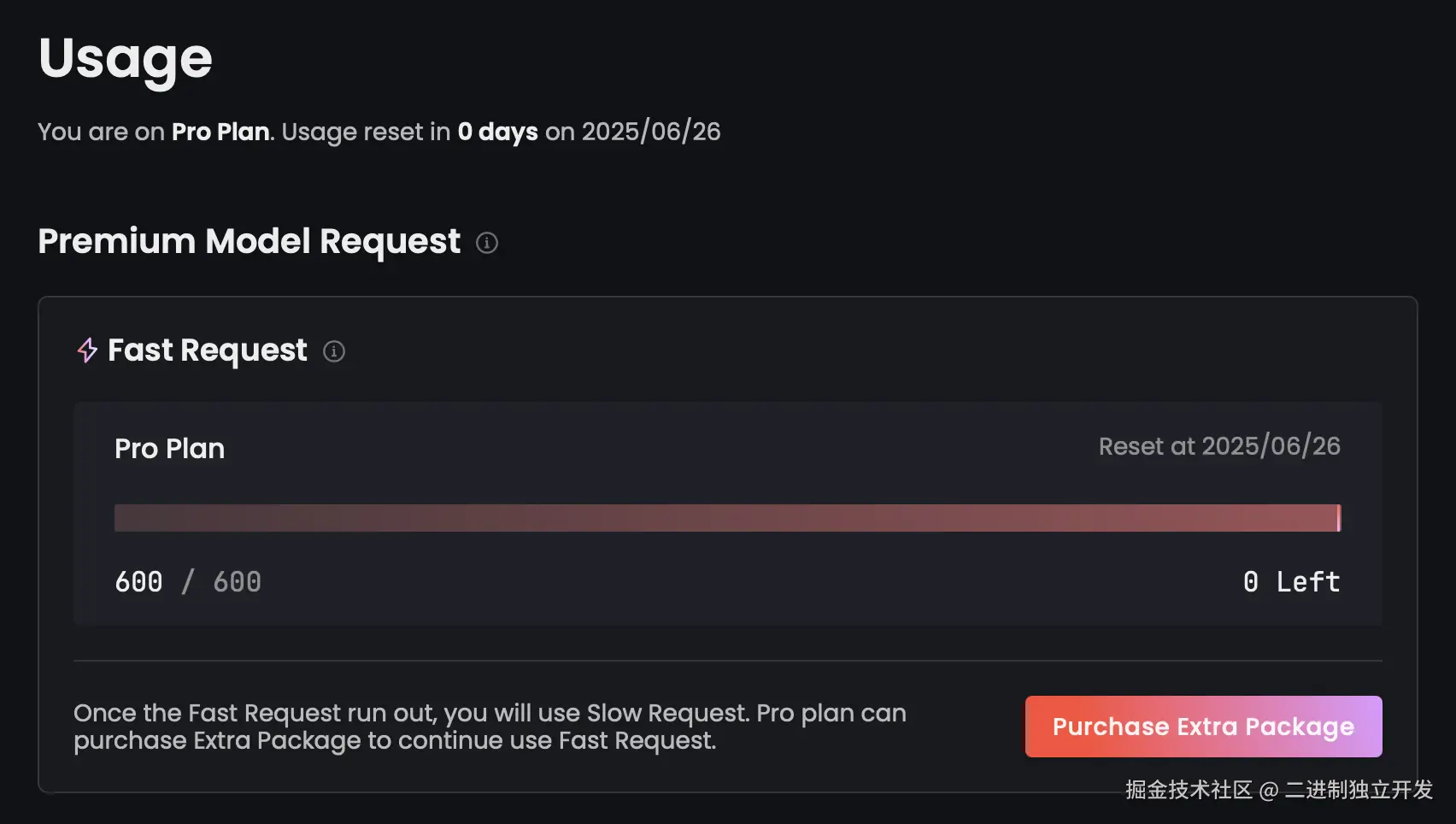
Task: Click the white used-requests count 600
Action: pos(138,582)
